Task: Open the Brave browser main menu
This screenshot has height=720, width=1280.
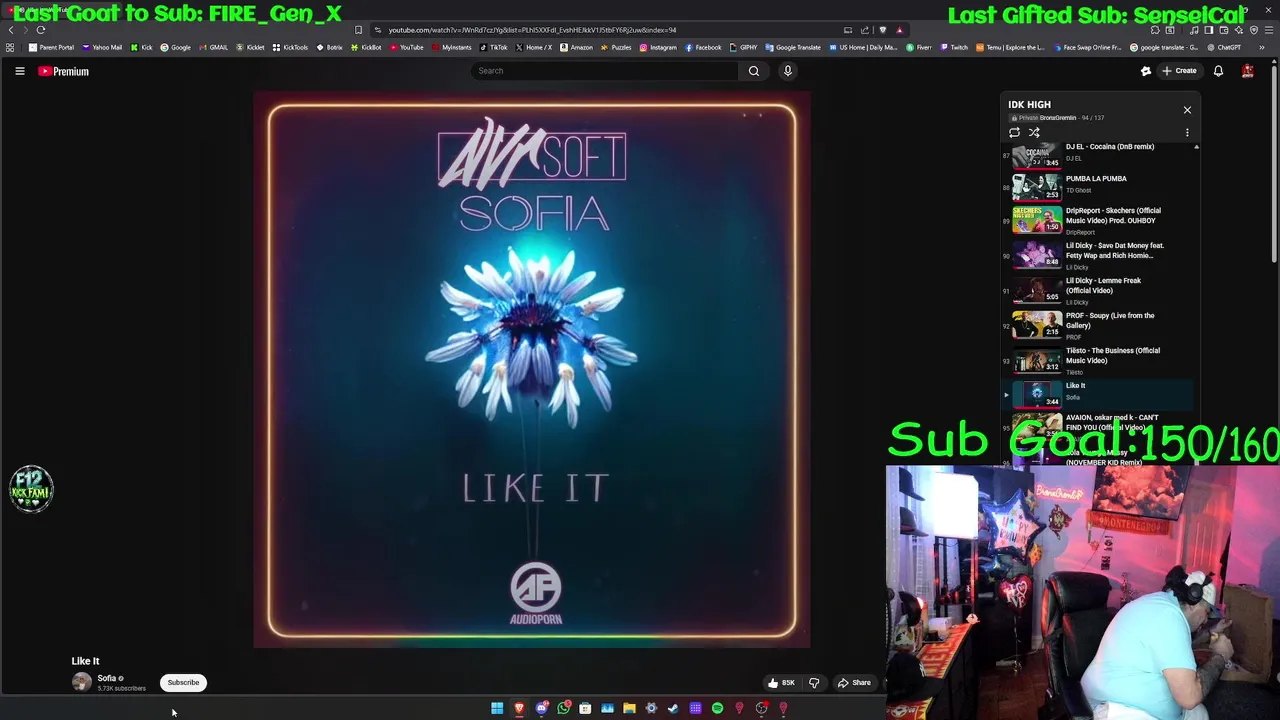Action: 1268,30
